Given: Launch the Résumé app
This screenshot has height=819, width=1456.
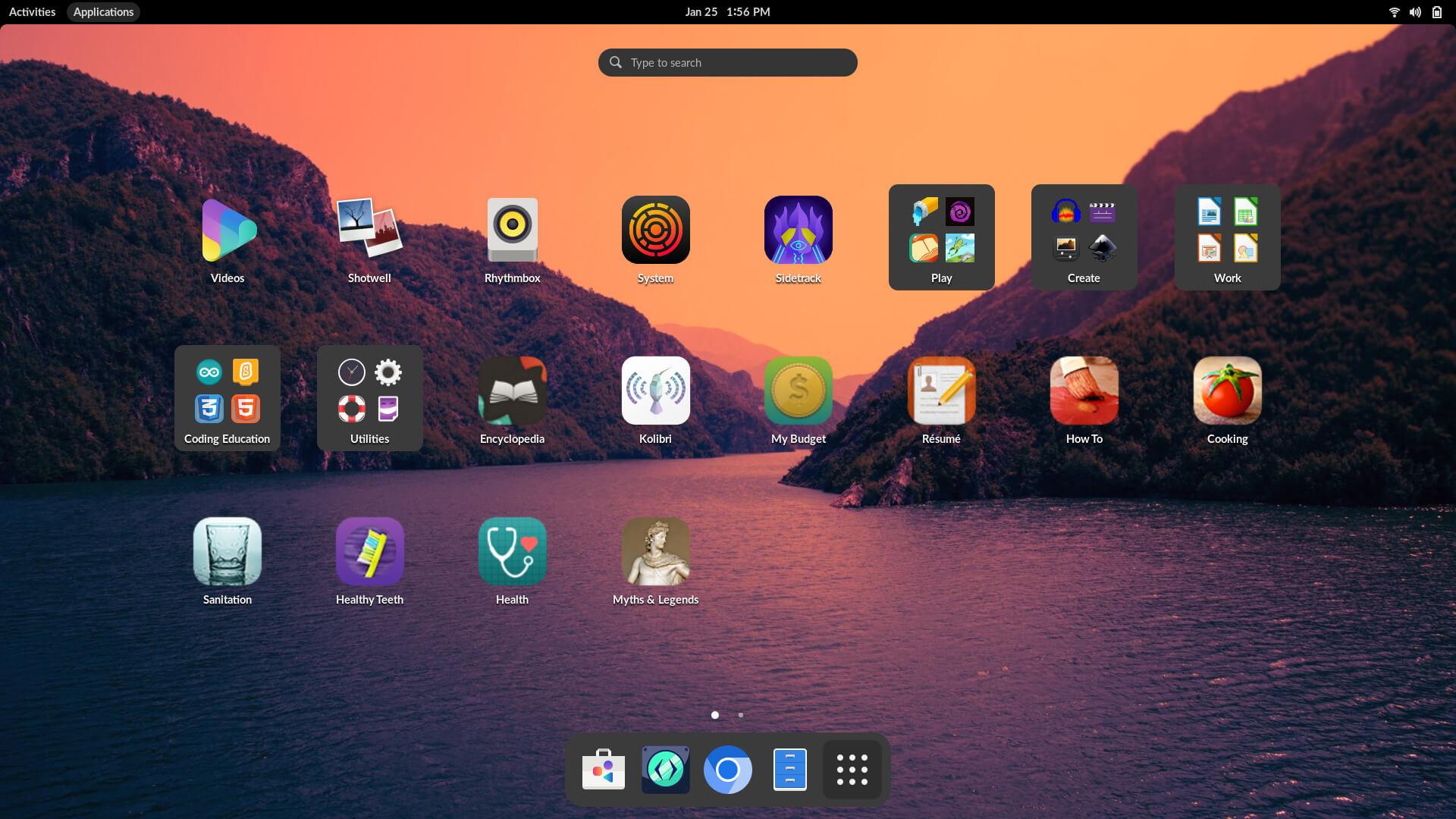Looking at the screenshot, I should [941, 391].
